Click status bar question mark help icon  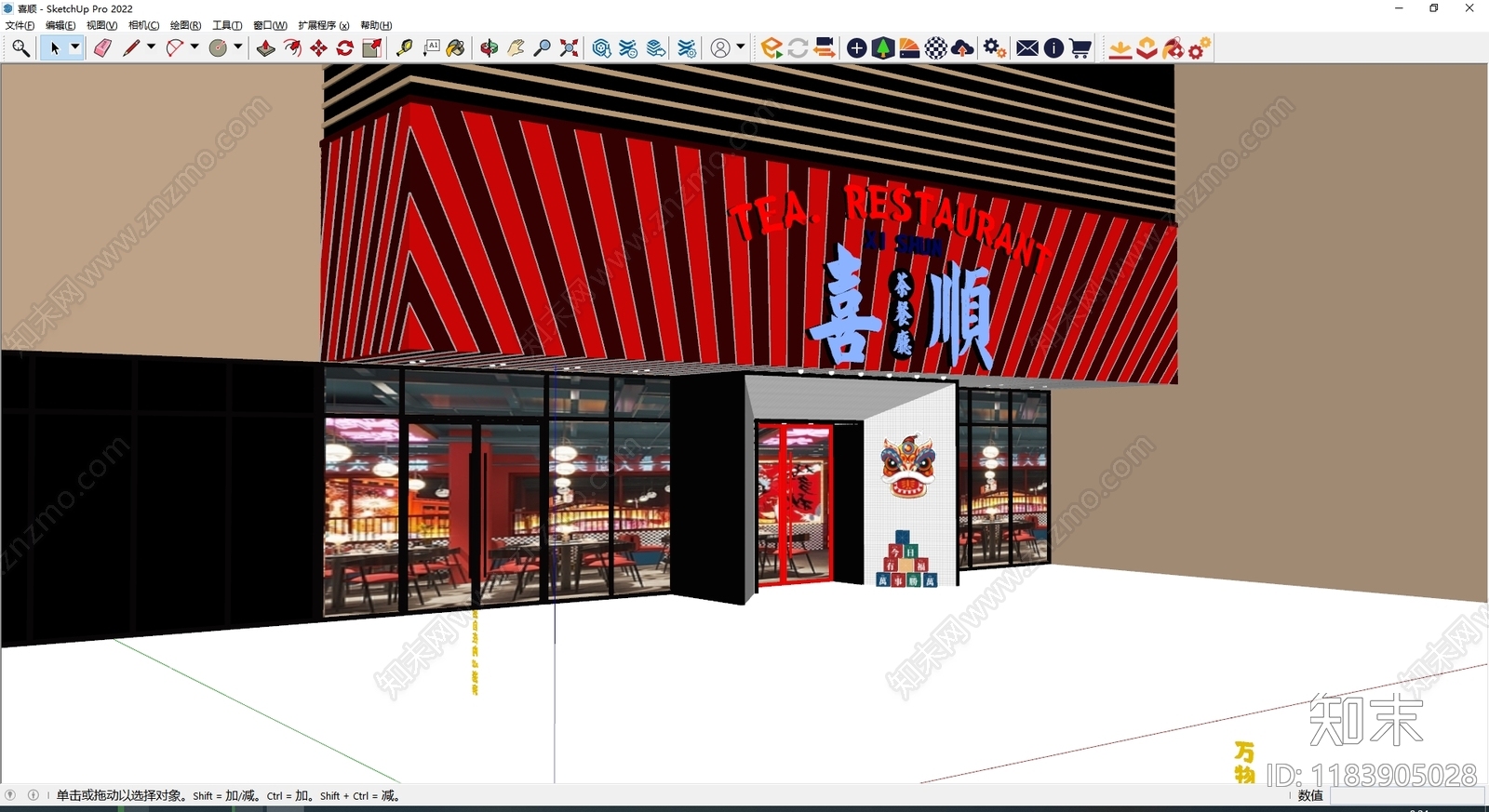pos(10,795)
